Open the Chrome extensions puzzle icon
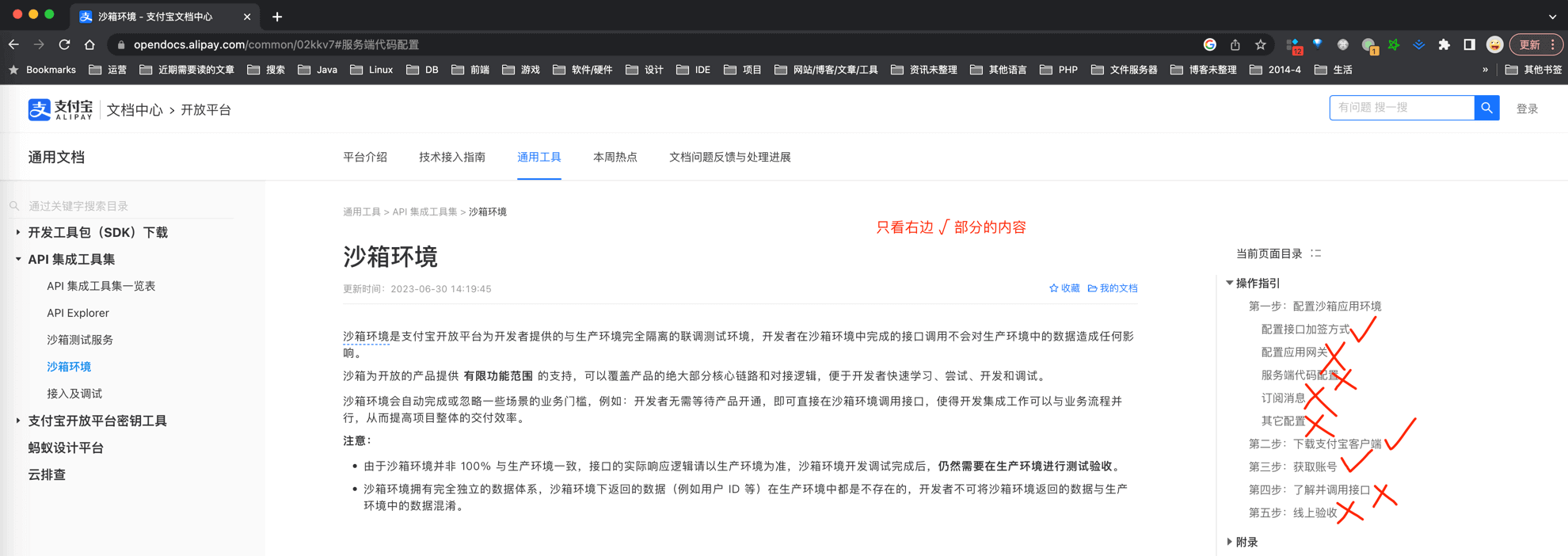Image resolution: width=1568 pixels, height=556 pixels. click(1444, 44)
